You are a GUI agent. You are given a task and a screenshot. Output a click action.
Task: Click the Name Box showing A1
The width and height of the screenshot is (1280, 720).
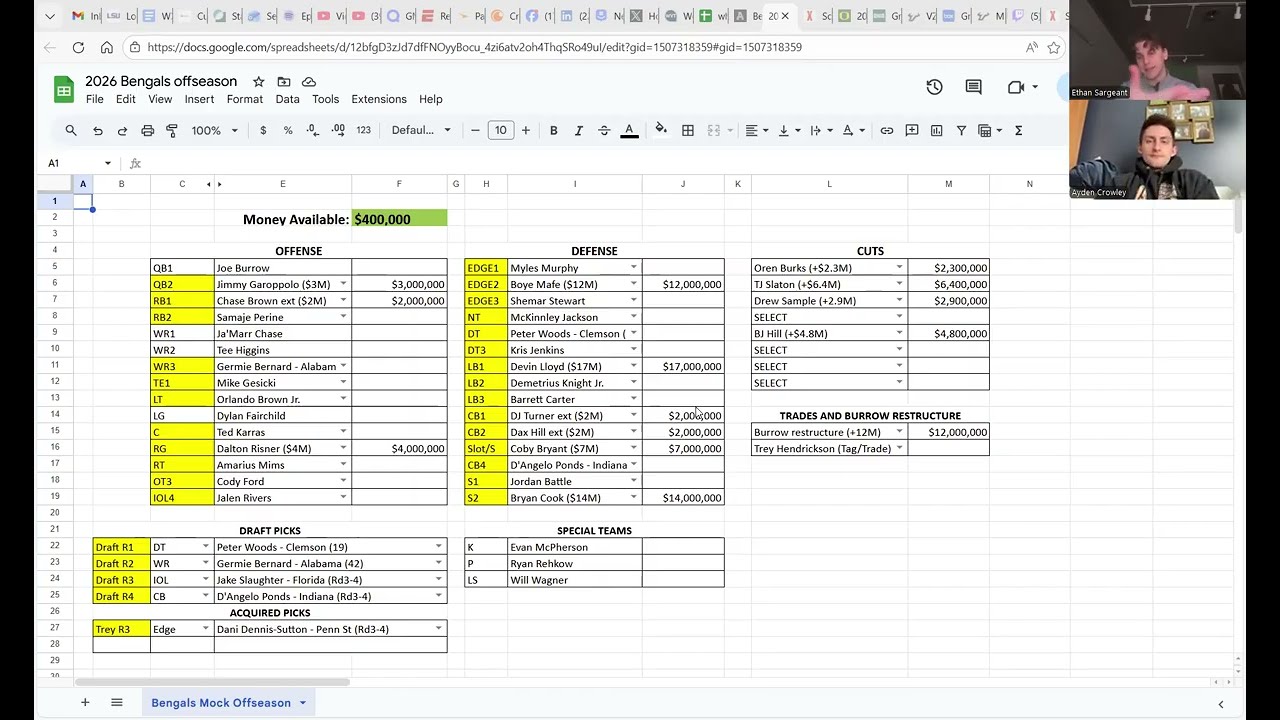[78, 163]
